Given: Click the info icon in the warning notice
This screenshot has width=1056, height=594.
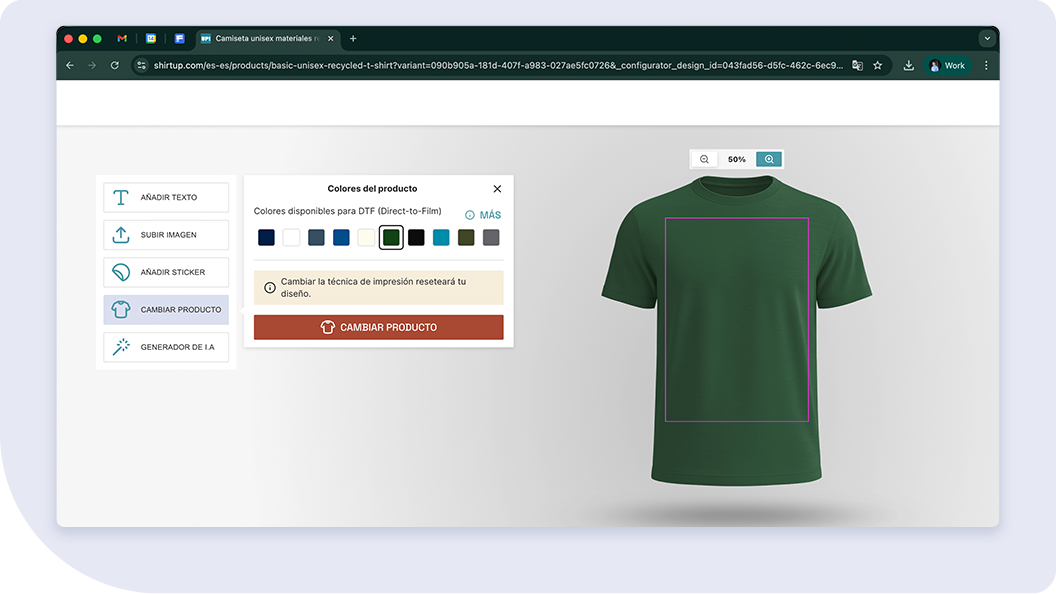Looking at the screenshot, I should point(269,288).
